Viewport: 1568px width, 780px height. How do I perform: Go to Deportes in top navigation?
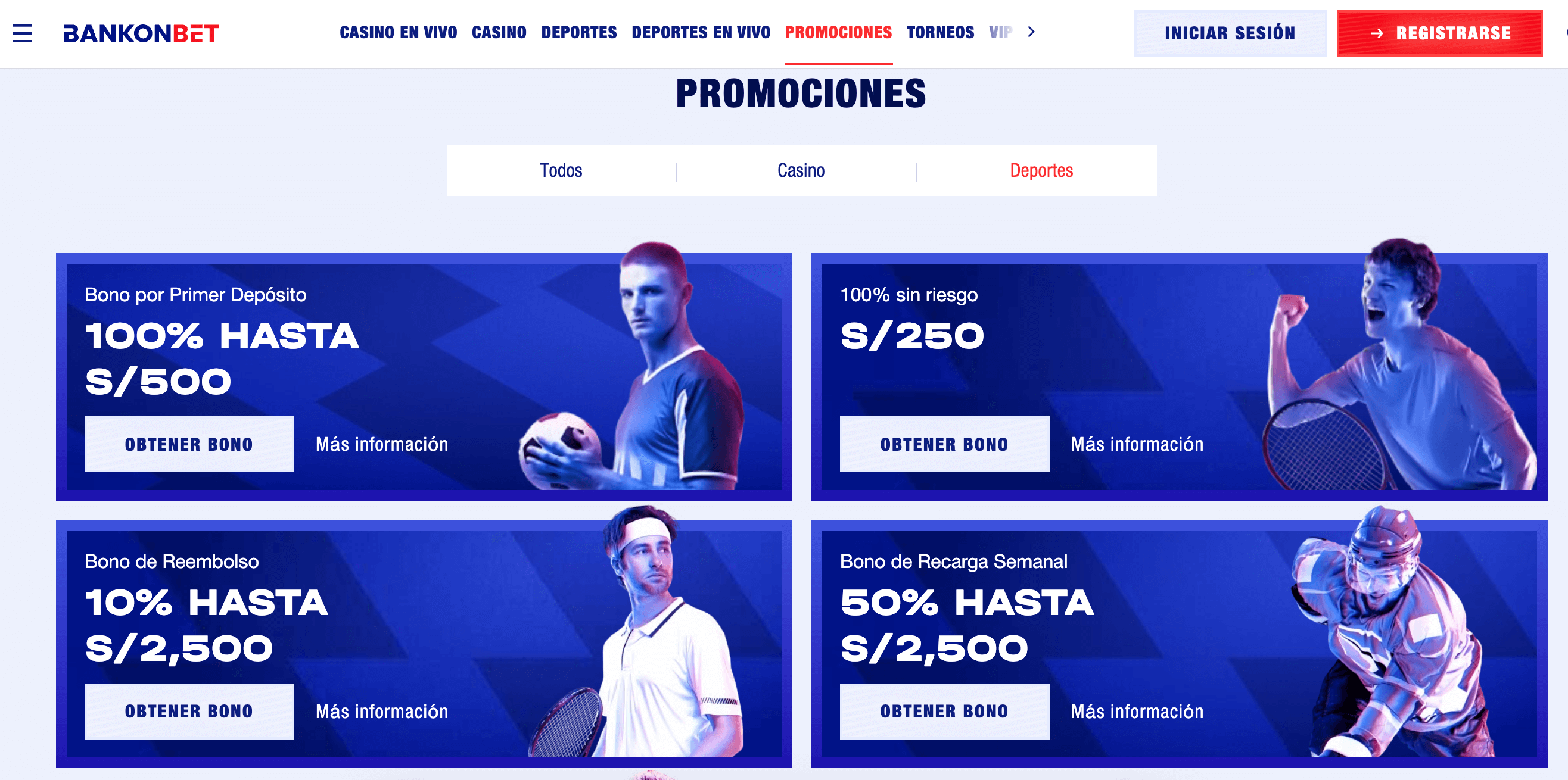pyautogui.click(x=579, y=32)
